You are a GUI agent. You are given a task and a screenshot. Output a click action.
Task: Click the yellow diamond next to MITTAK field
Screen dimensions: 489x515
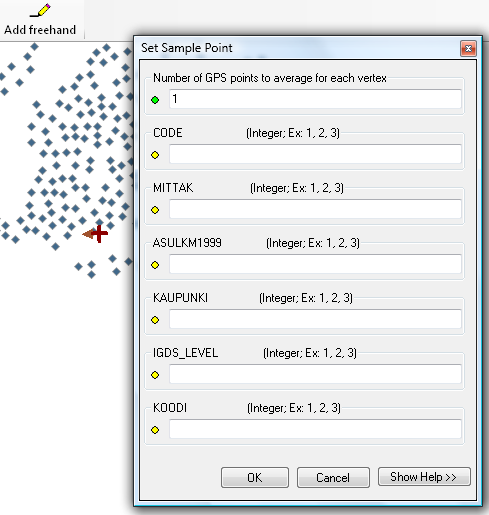(x=155, y=210)
